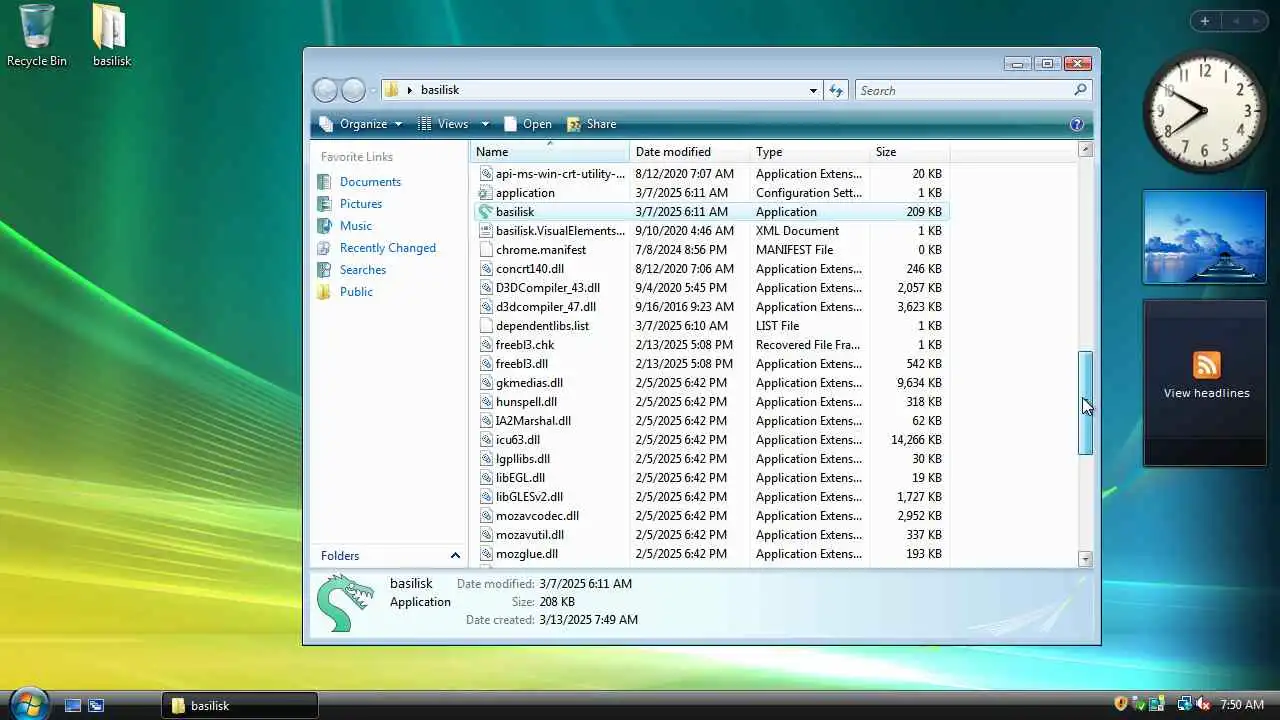Click the Share toolbar button
This screenshot has width=1280, height=720.
[x=591, y=124]
